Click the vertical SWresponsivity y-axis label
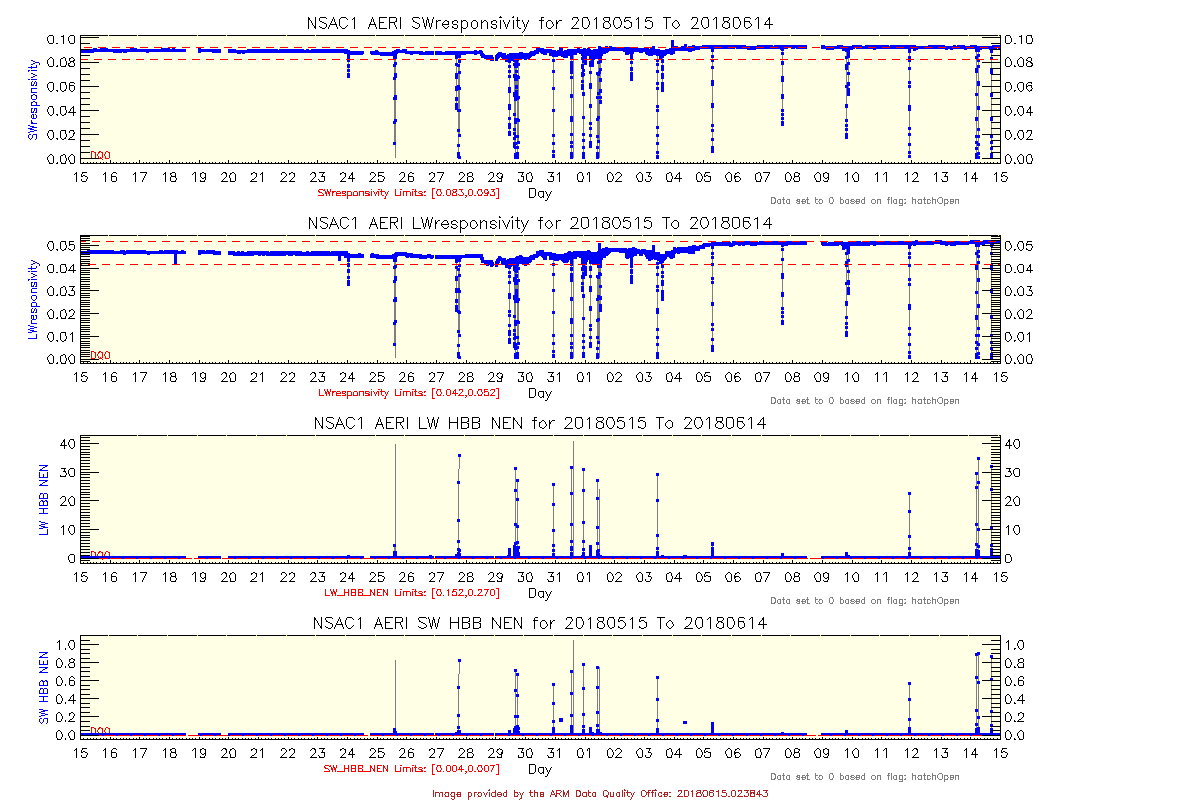Image resolution: width=1200 pixels, height=800 pixels. coord(33,99)
